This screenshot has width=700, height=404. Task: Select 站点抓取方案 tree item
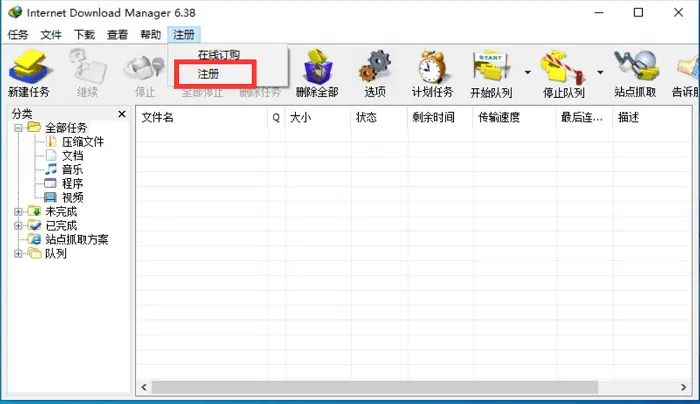pos(77,240)
